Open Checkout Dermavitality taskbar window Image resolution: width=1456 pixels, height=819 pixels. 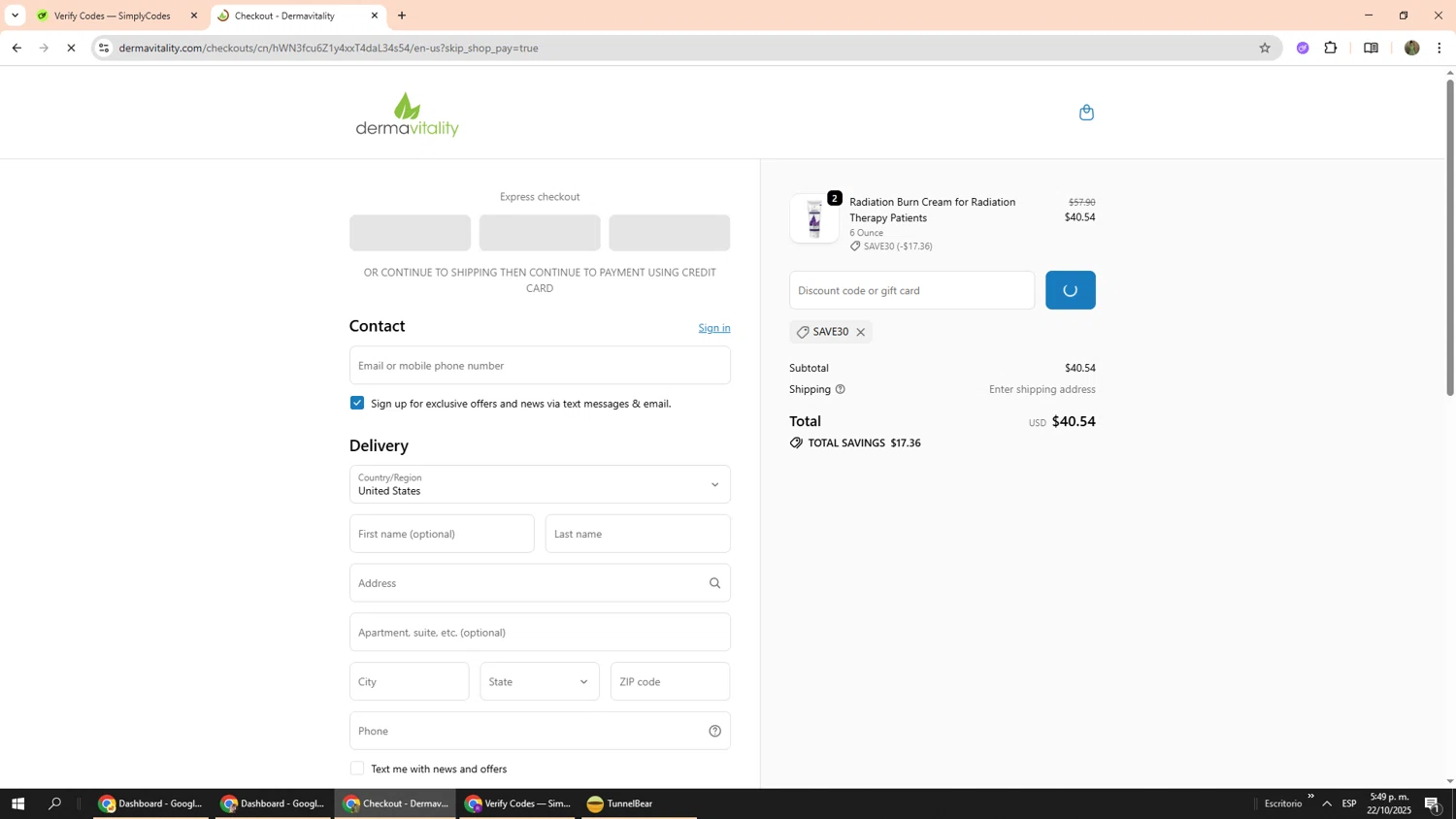coord(395,803)
